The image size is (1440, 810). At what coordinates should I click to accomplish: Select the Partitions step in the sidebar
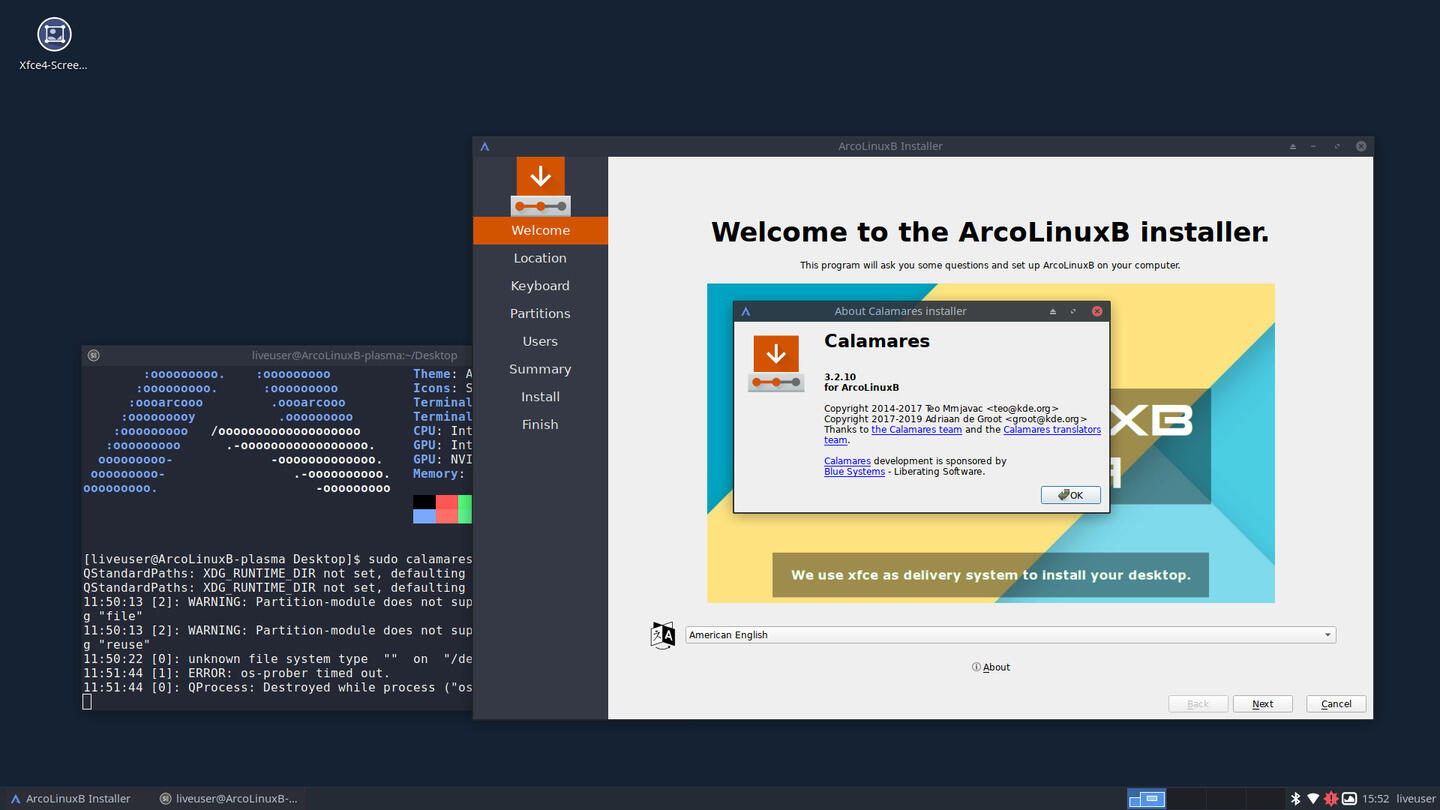tap(540, 313)
